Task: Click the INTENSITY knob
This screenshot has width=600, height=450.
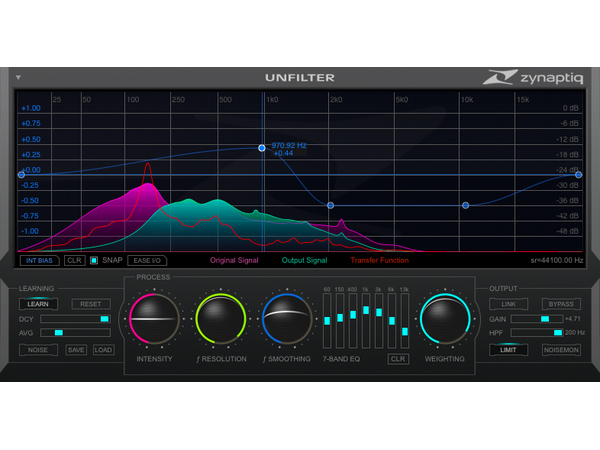Action: (154, 319)
